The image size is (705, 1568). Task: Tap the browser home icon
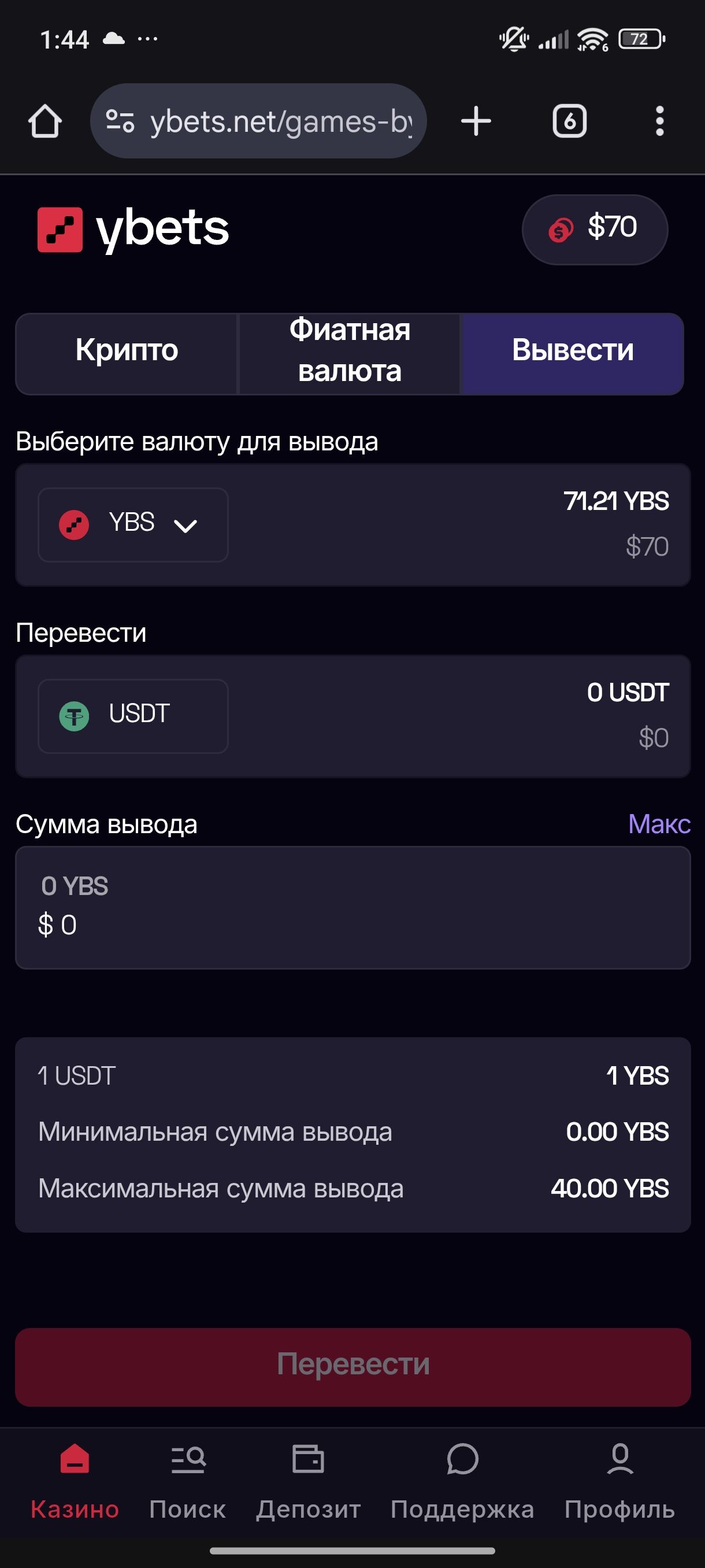45,121
